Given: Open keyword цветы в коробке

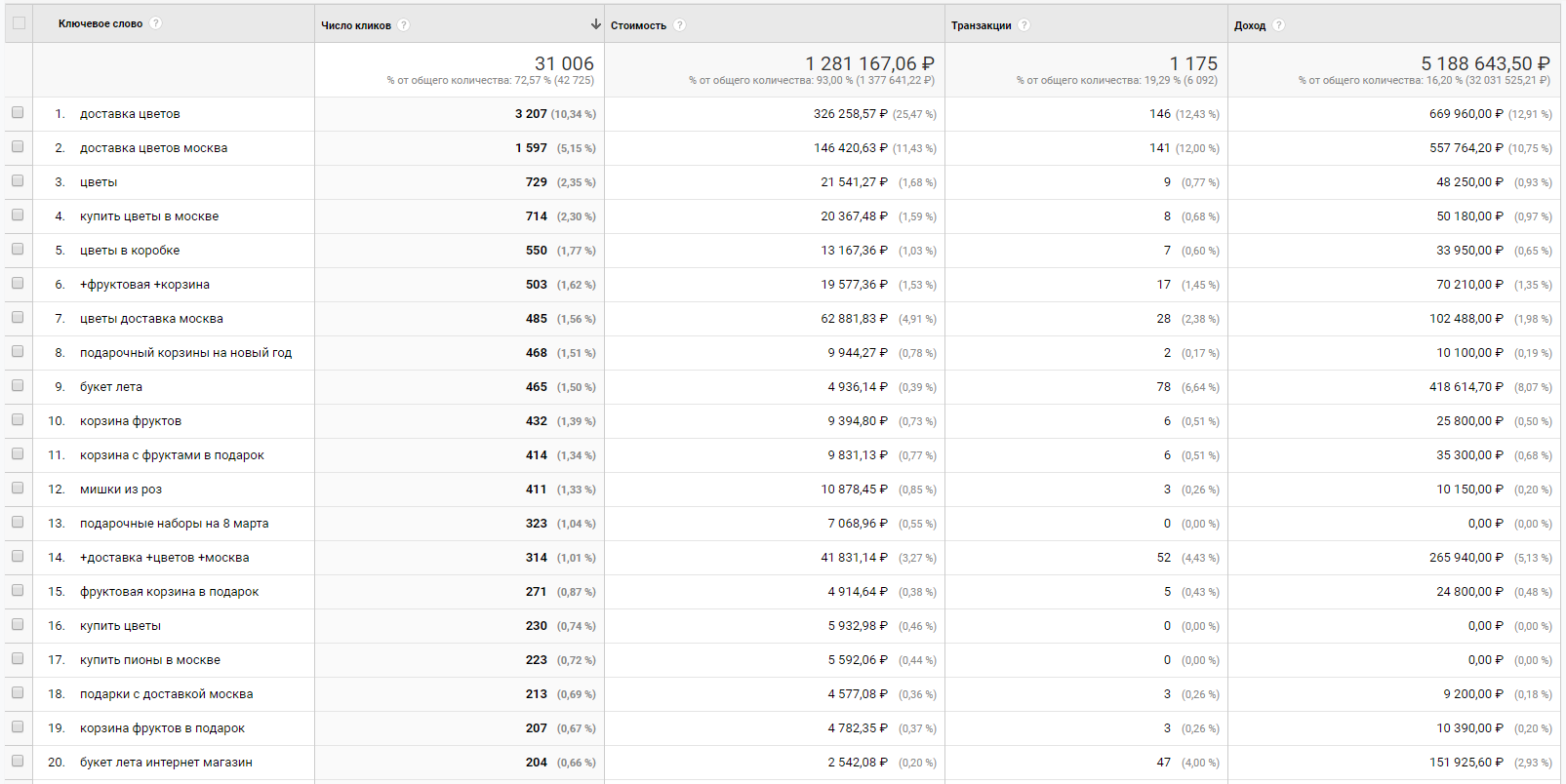Looking at the screenshot, I should [x=130, y=251].
